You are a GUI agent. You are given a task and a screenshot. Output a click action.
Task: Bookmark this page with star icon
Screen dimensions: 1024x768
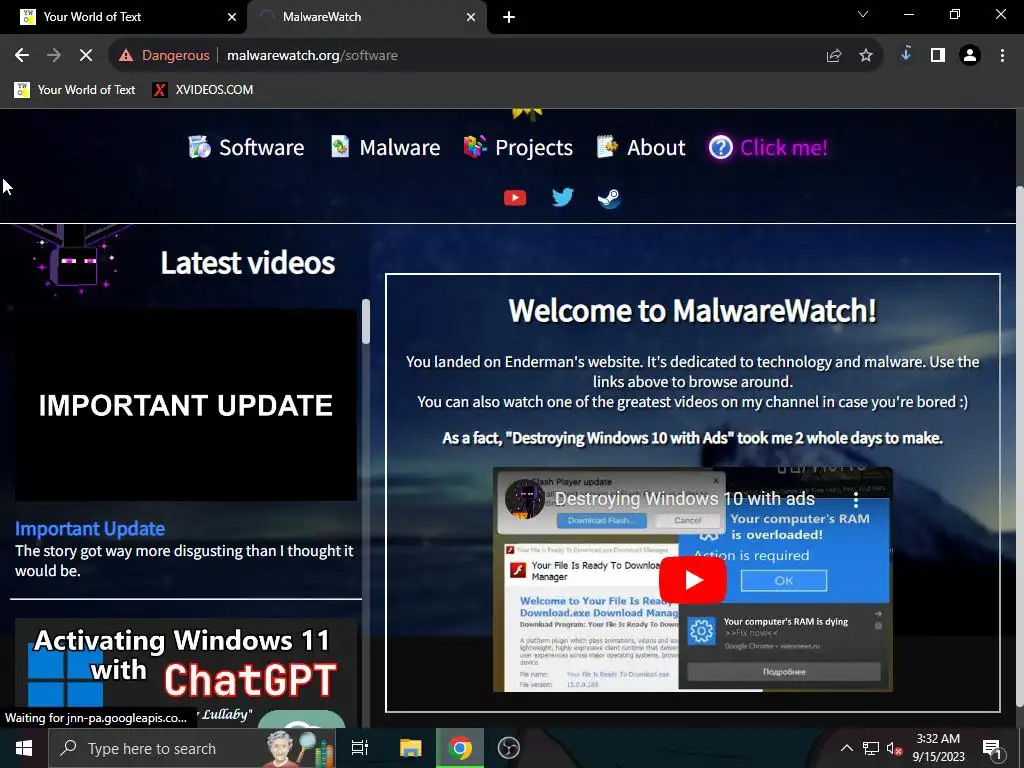pos(866,56)
